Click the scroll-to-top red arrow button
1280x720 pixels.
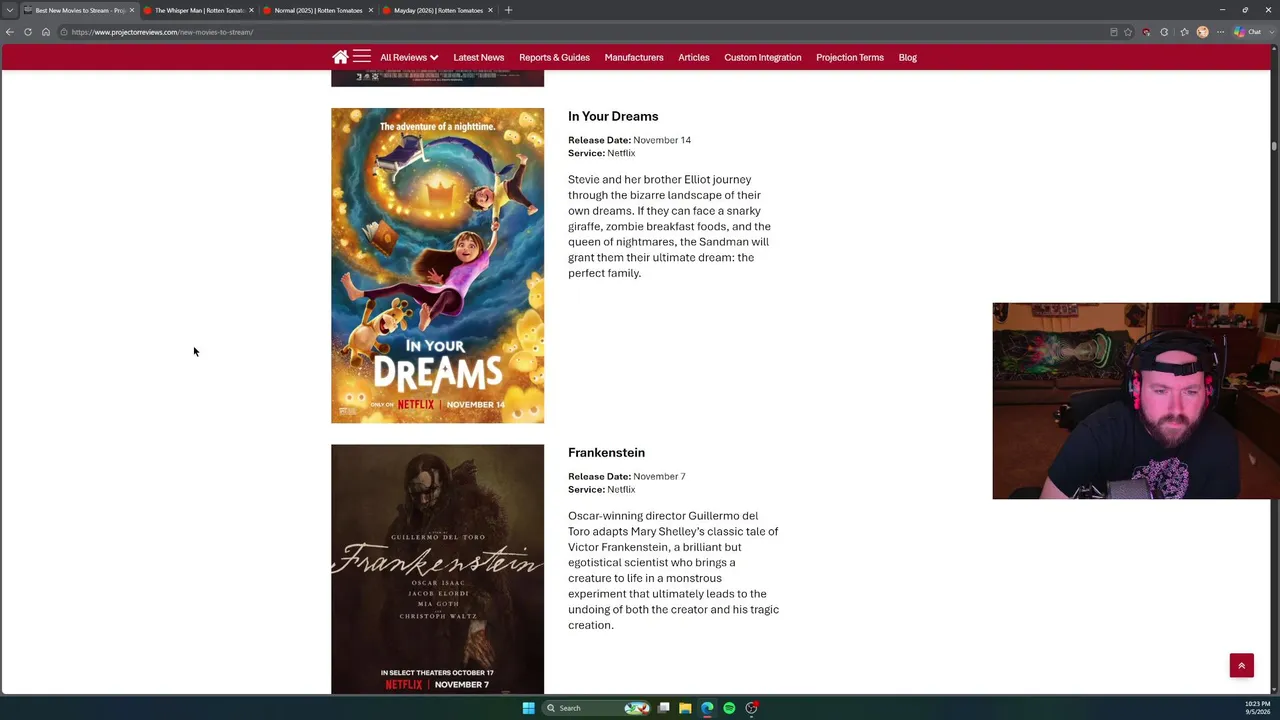[x=1242, y=666]
